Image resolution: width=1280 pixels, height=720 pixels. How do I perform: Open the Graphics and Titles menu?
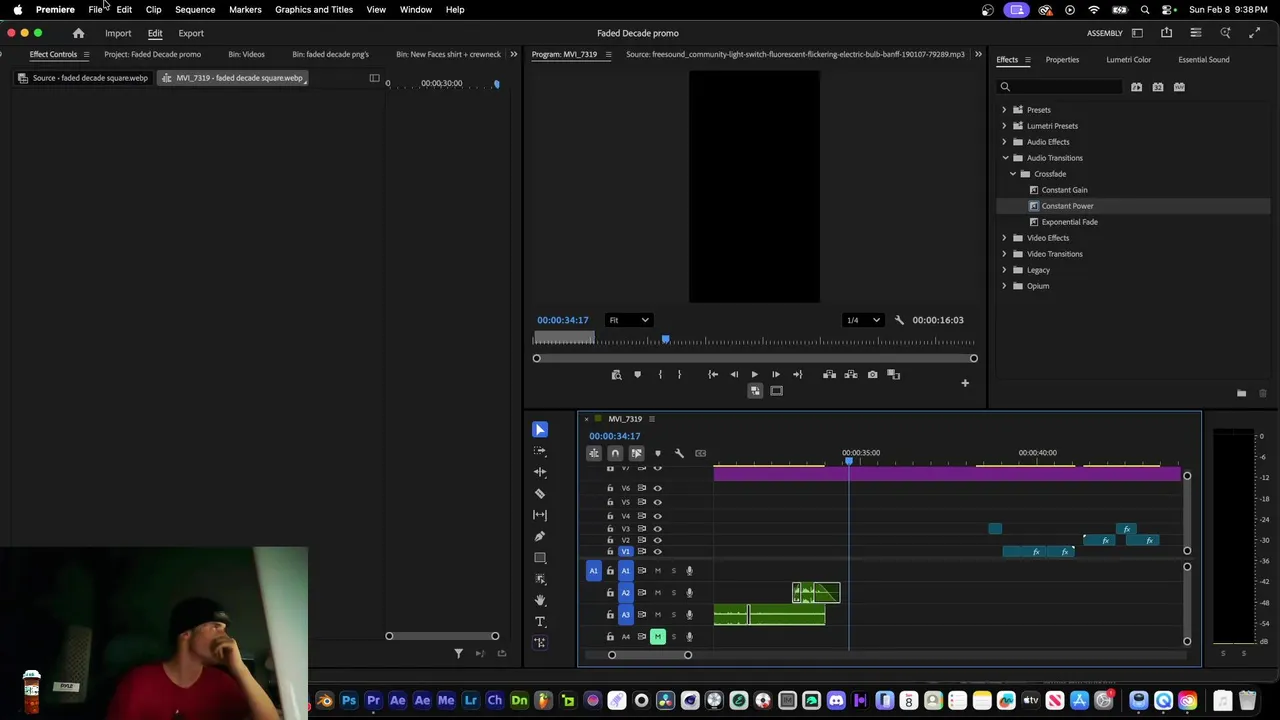pyautogui.click(x=314, y=9)
